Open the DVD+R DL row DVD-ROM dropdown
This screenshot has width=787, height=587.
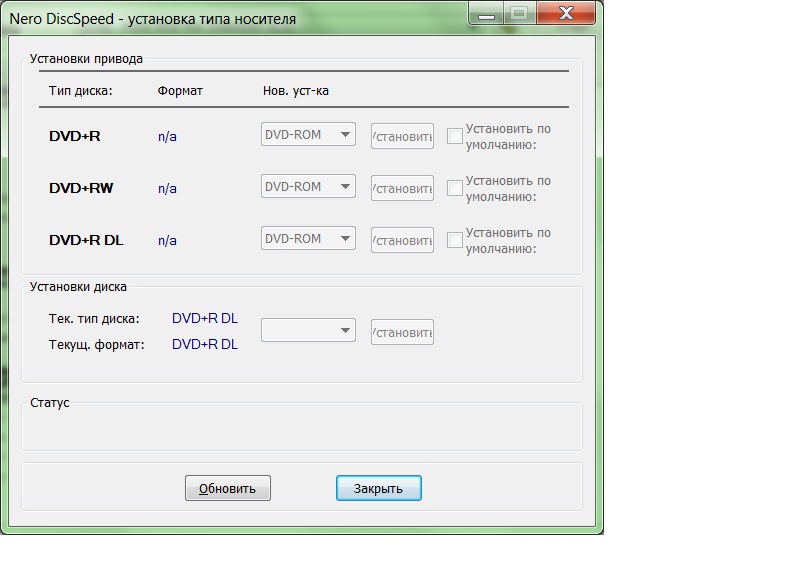(308, 239)
